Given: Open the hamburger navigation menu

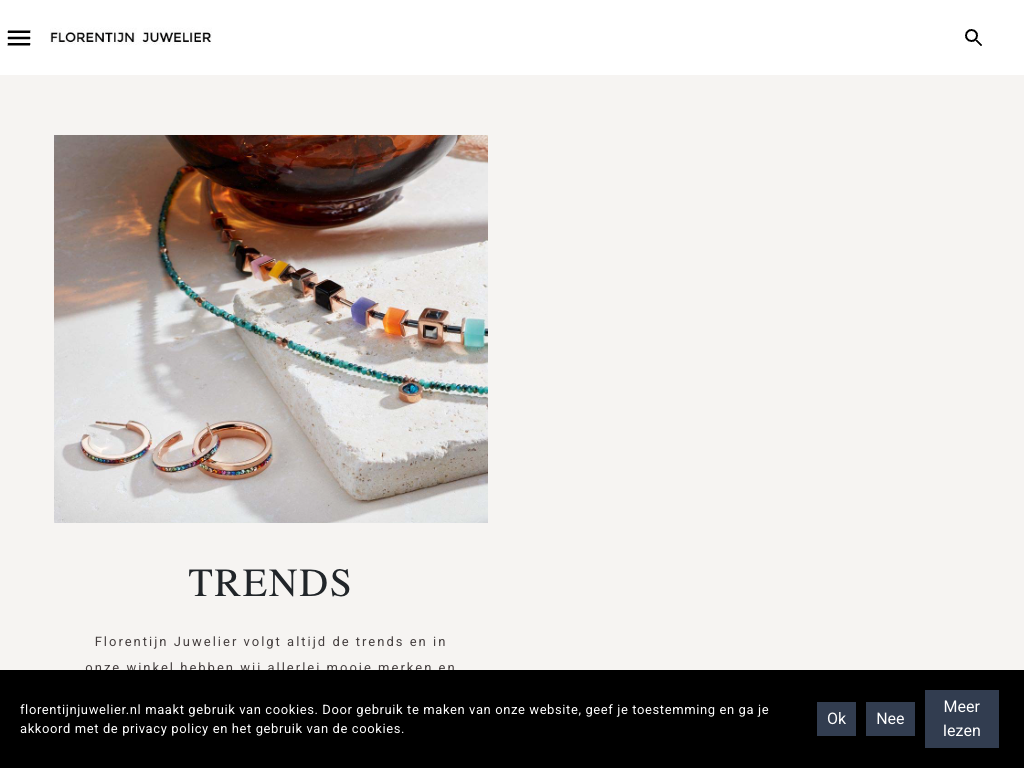Looking at the screenshot, I should click(x=19, y=38).
